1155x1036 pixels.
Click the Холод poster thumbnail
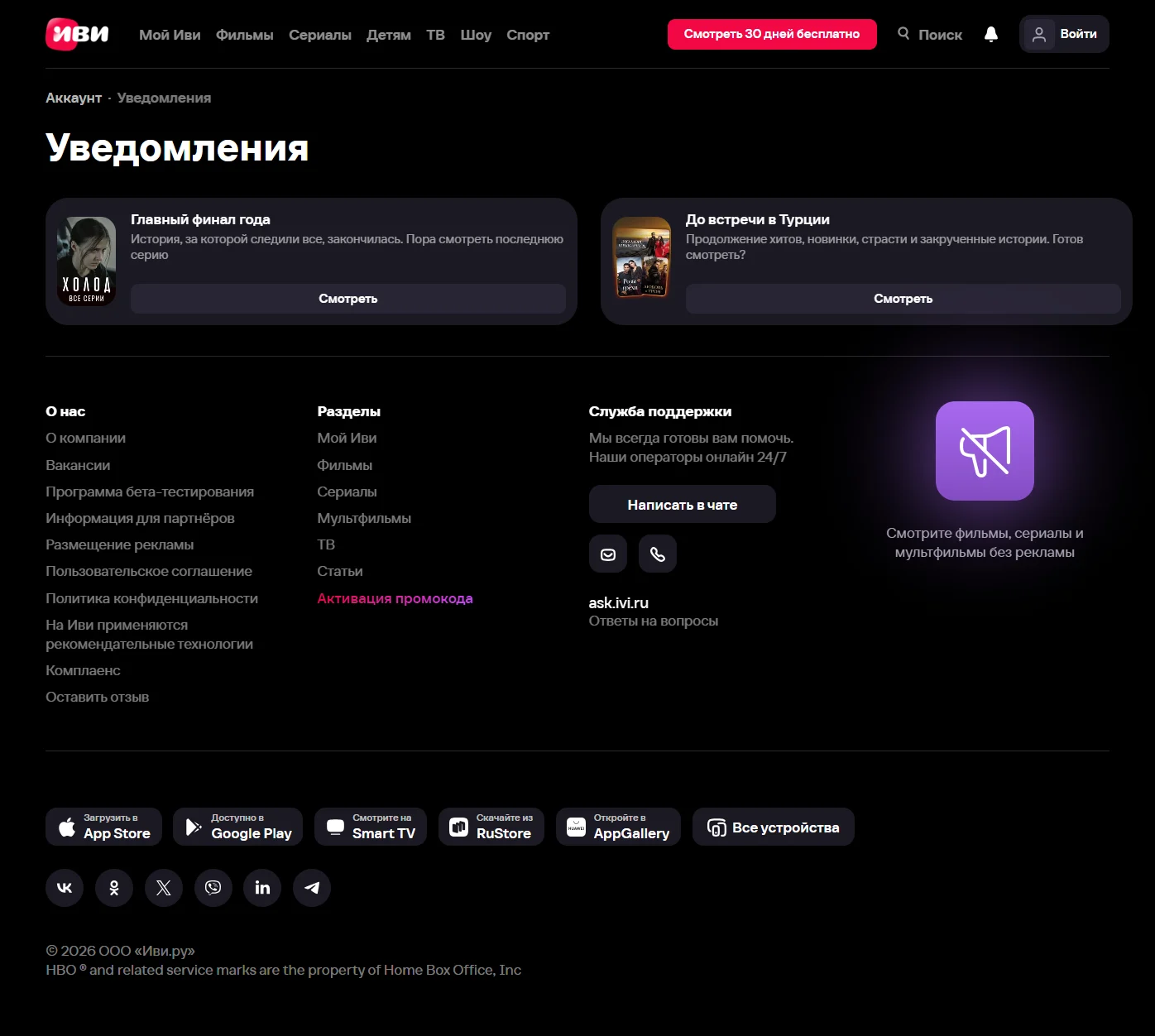pos(87,261)
